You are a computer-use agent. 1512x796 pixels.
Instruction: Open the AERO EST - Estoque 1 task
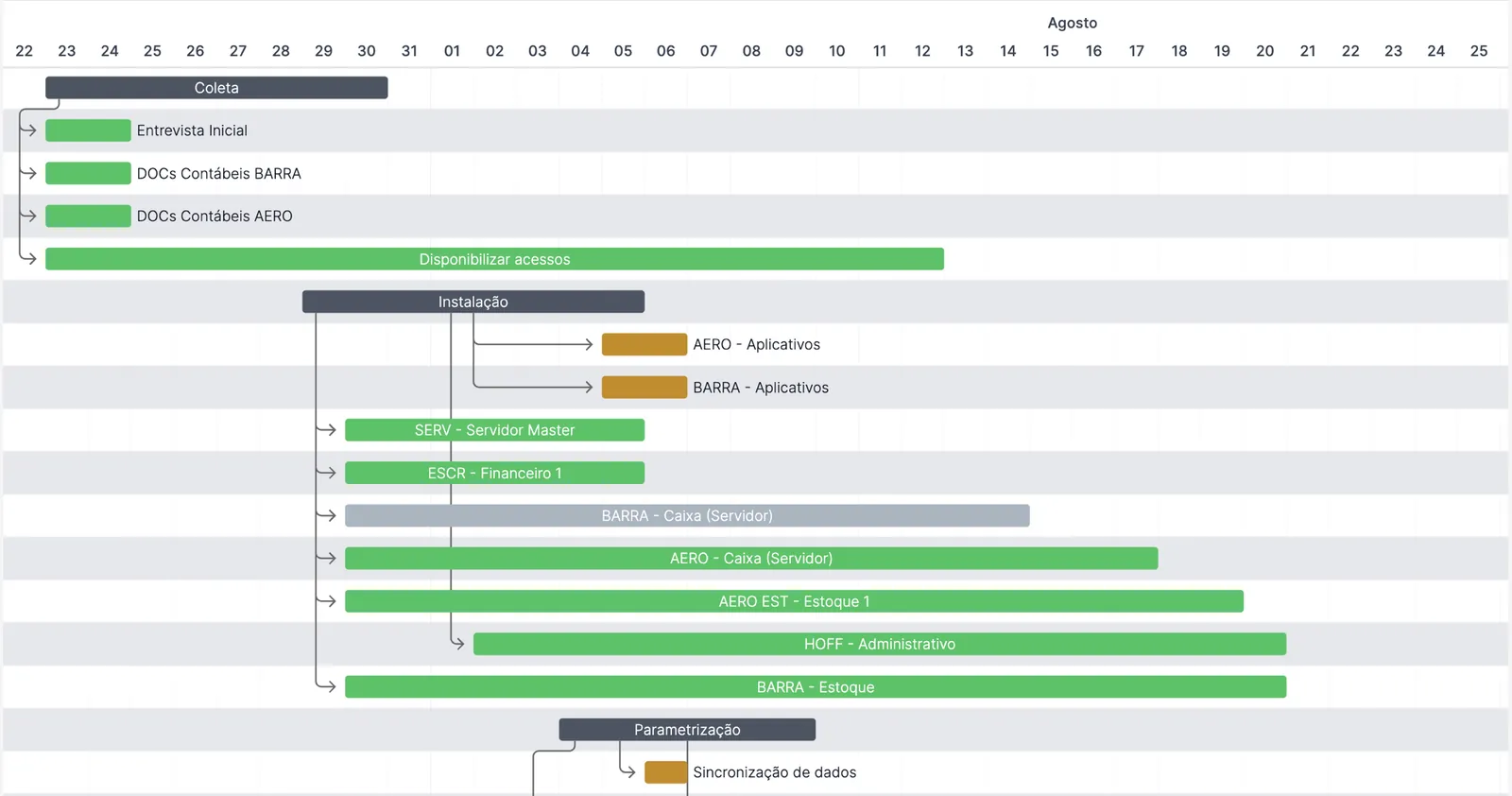[x=794, y=601]
